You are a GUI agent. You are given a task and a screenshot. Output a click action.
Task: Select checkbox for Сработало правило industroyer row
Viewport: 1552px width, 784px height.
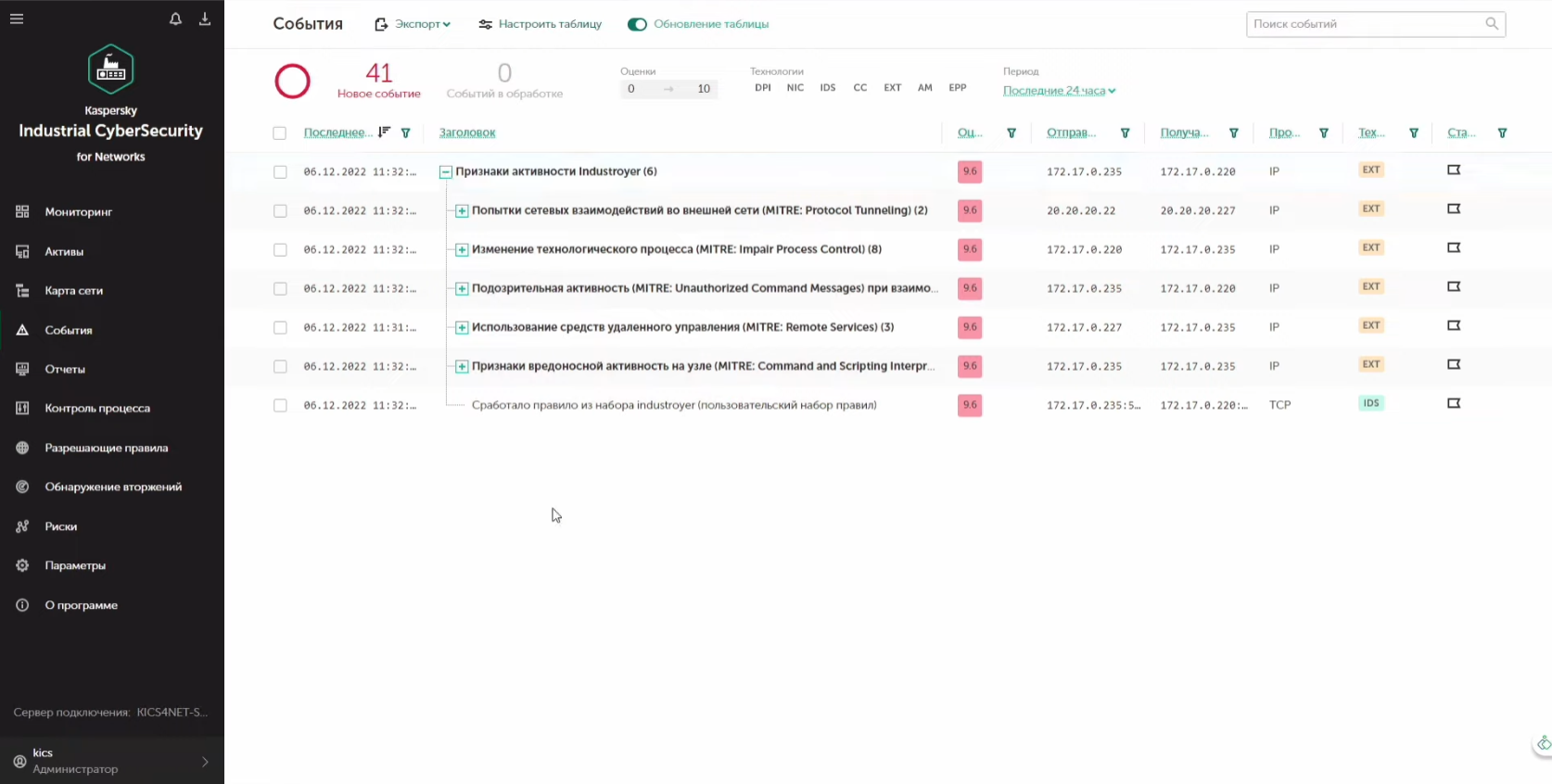pos(280,406)
